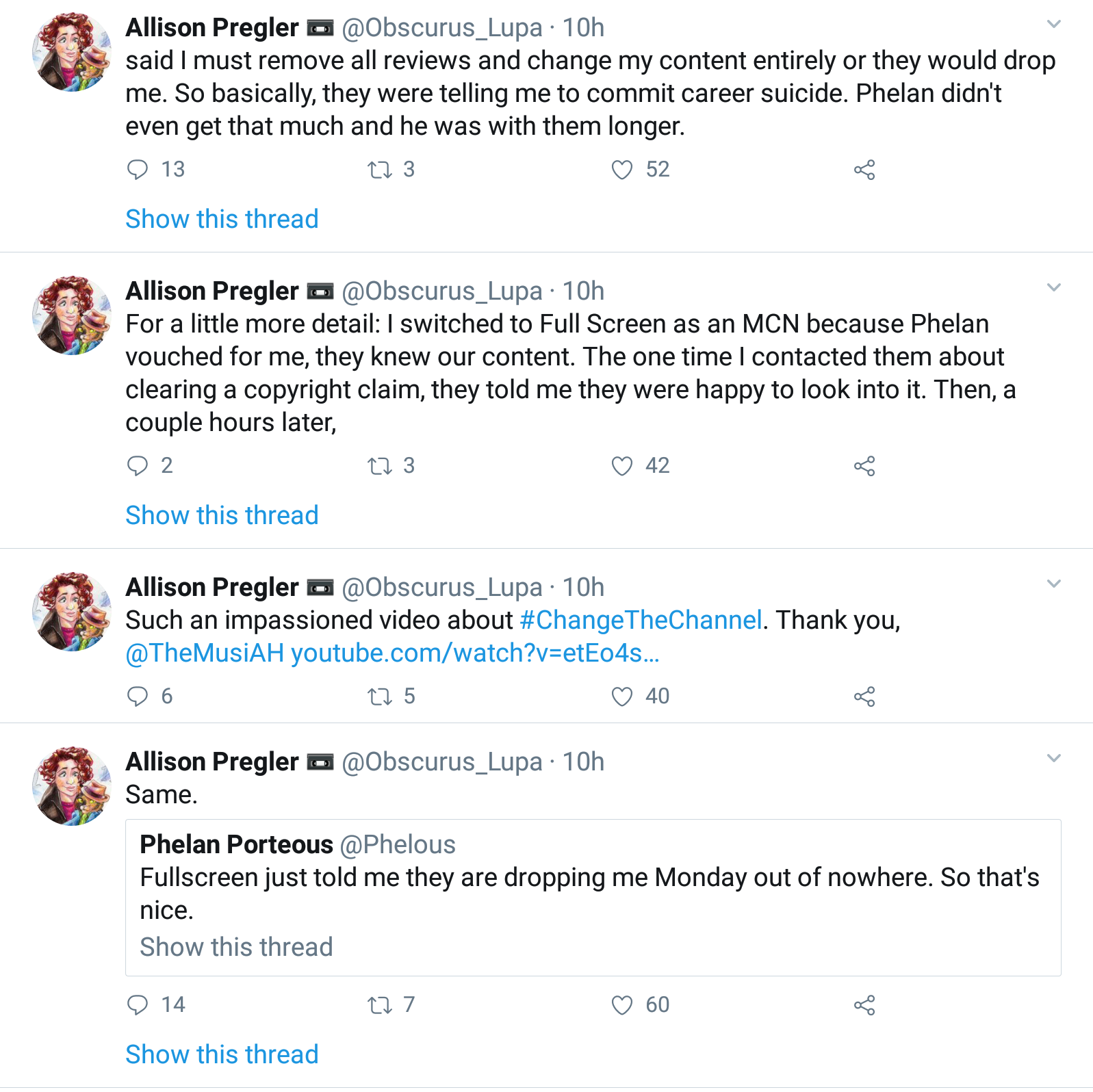Open the quoted Phelan Porteous tweet
The height and width of the screenshot is (1092, 1093).
[593, 897]
